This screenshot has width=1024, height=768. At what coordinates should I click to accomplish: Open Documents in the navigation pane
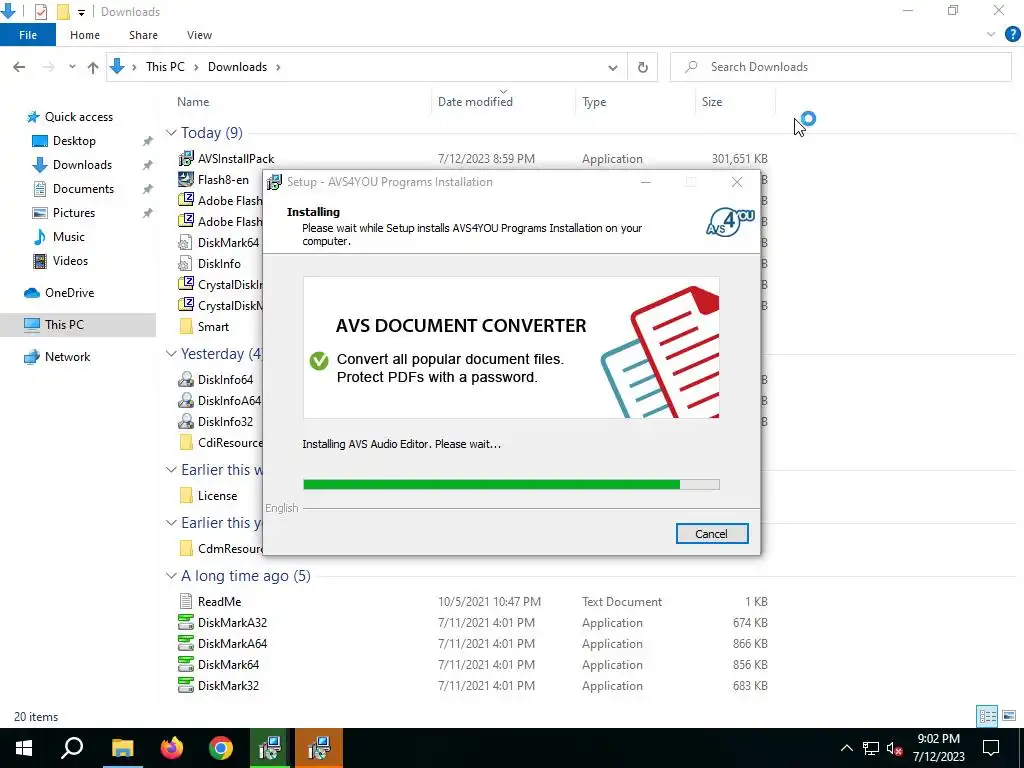coord(83,189)
